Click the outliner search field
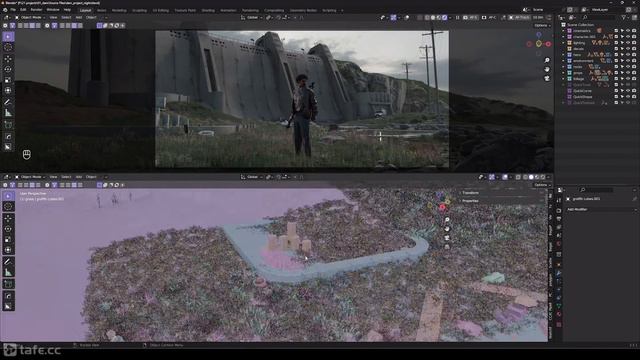This screenshot has width=640, height=360. tap(598, 18)
